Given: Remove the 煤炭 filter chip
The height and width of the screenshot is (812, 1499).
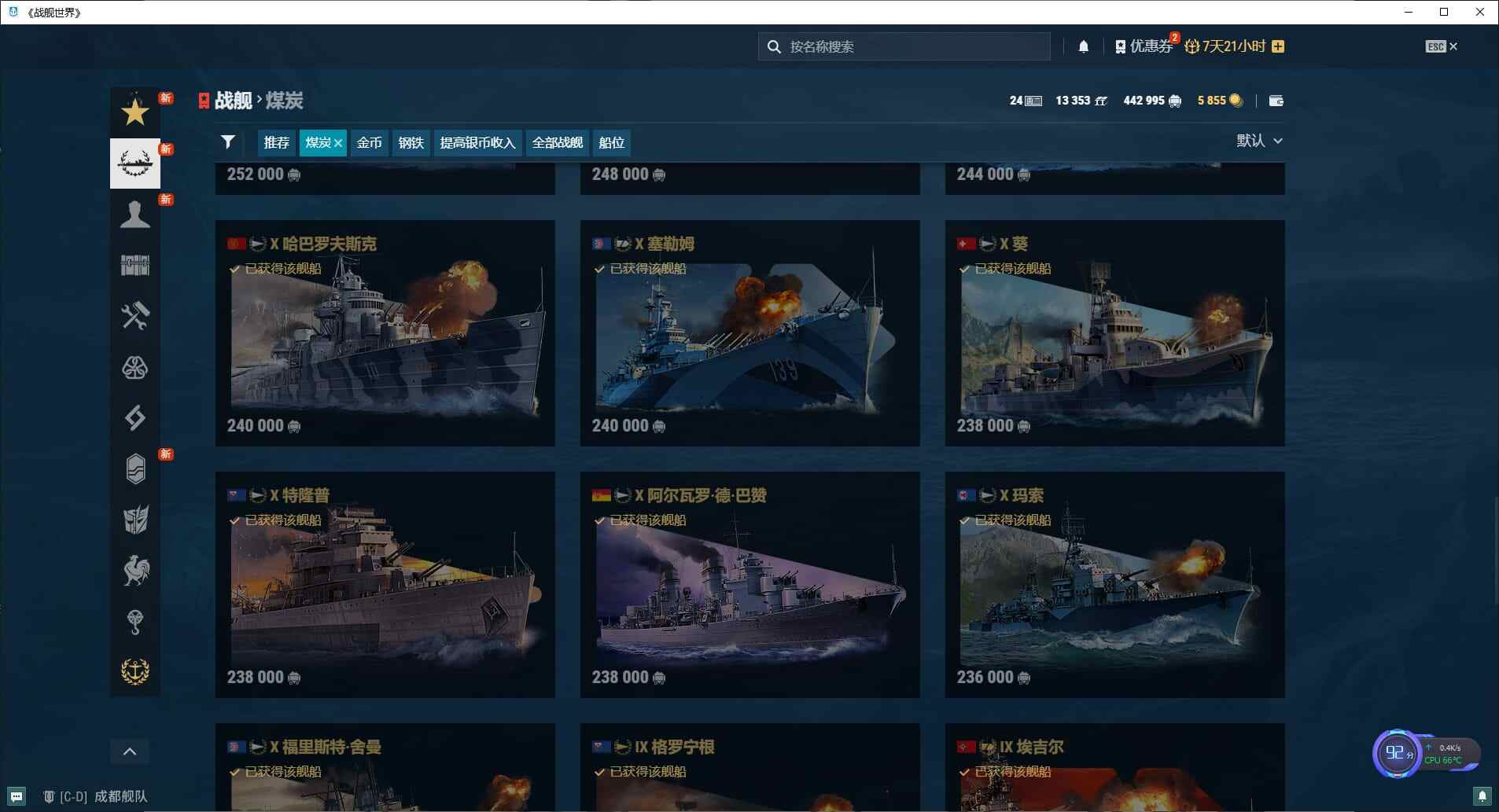Looking at the screenshot, I should 337,142.
